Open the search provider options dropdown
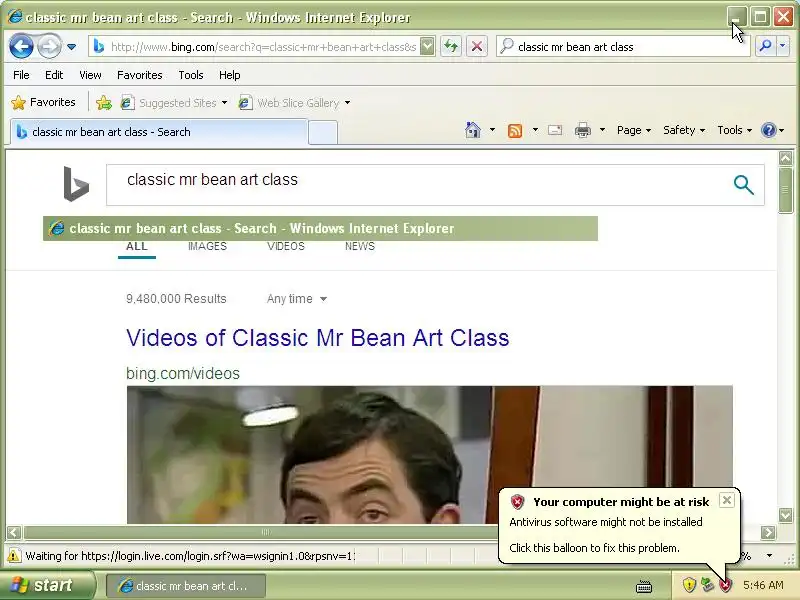The image size is (800, 600). click(783, 46)
